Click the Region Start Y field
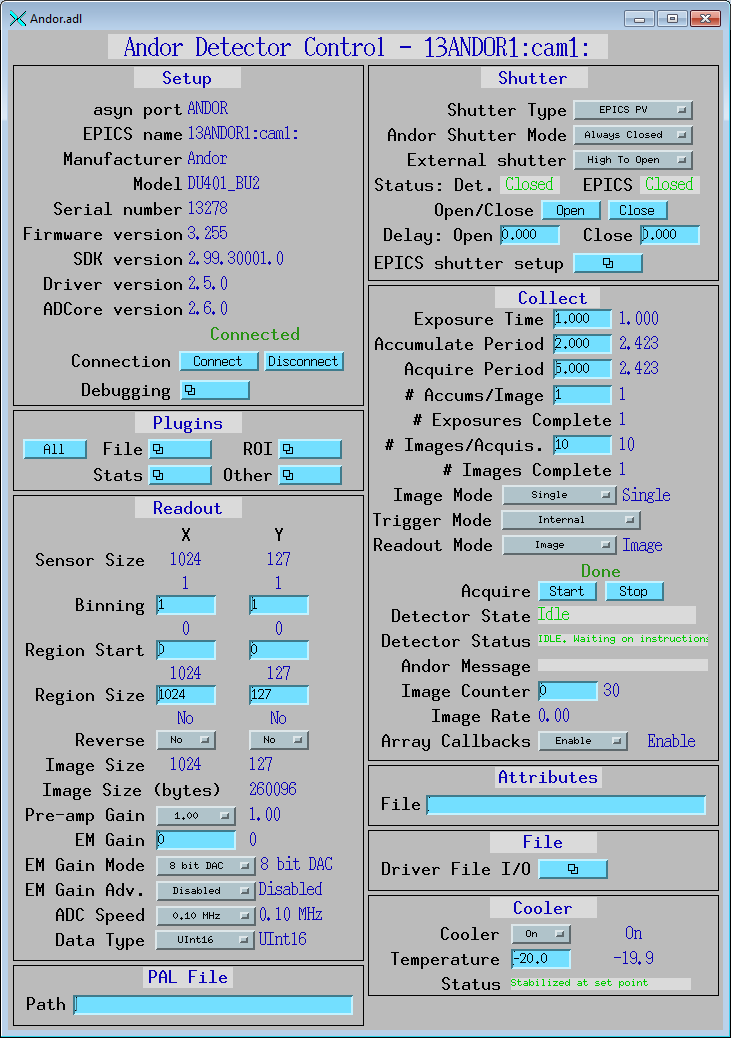This screenshot has width=731, height=1038. (279, 650)
